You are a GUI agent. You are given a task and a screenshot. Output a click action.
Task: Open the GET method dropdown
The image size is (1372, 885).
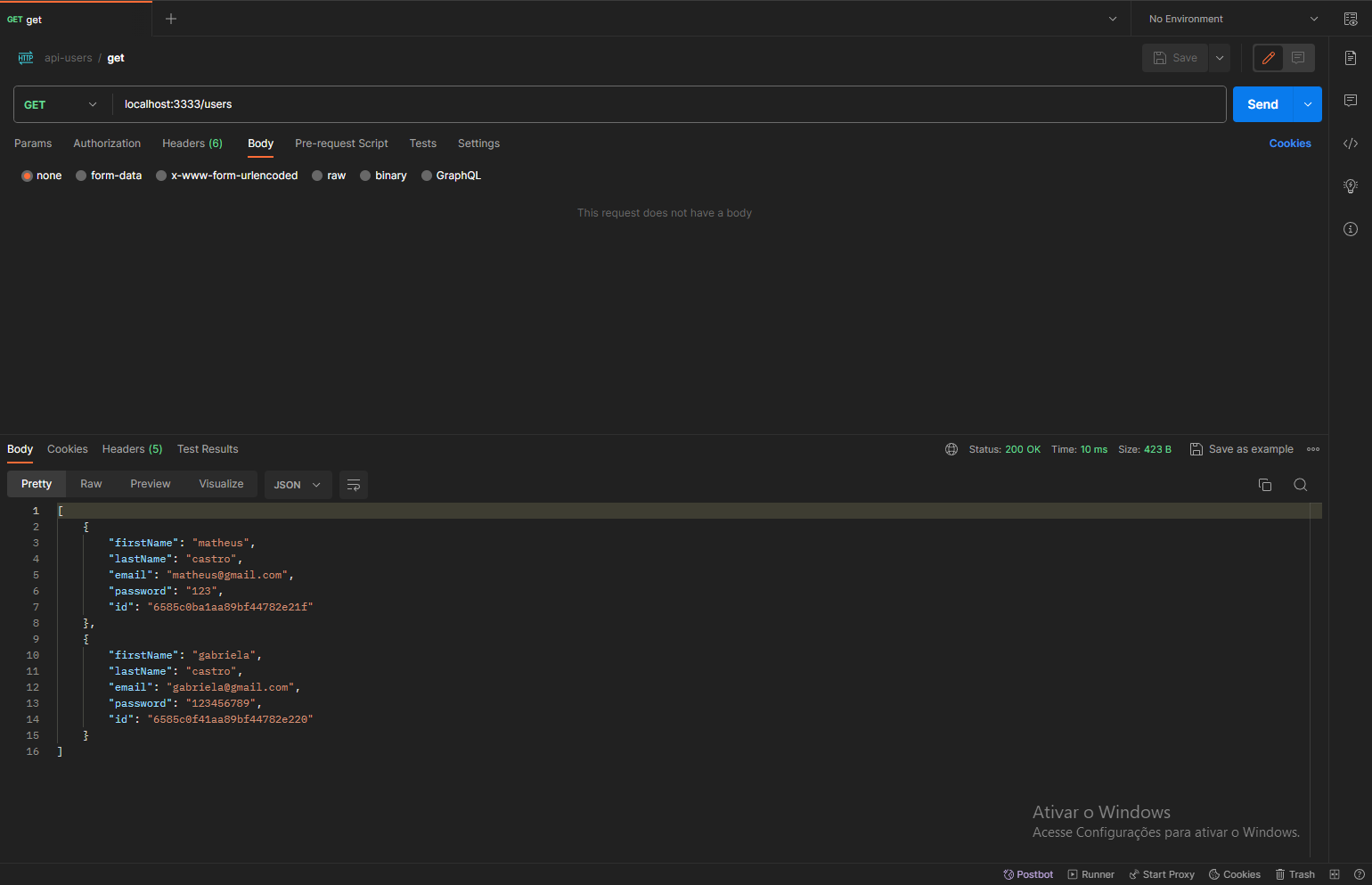tap(61, 104)
